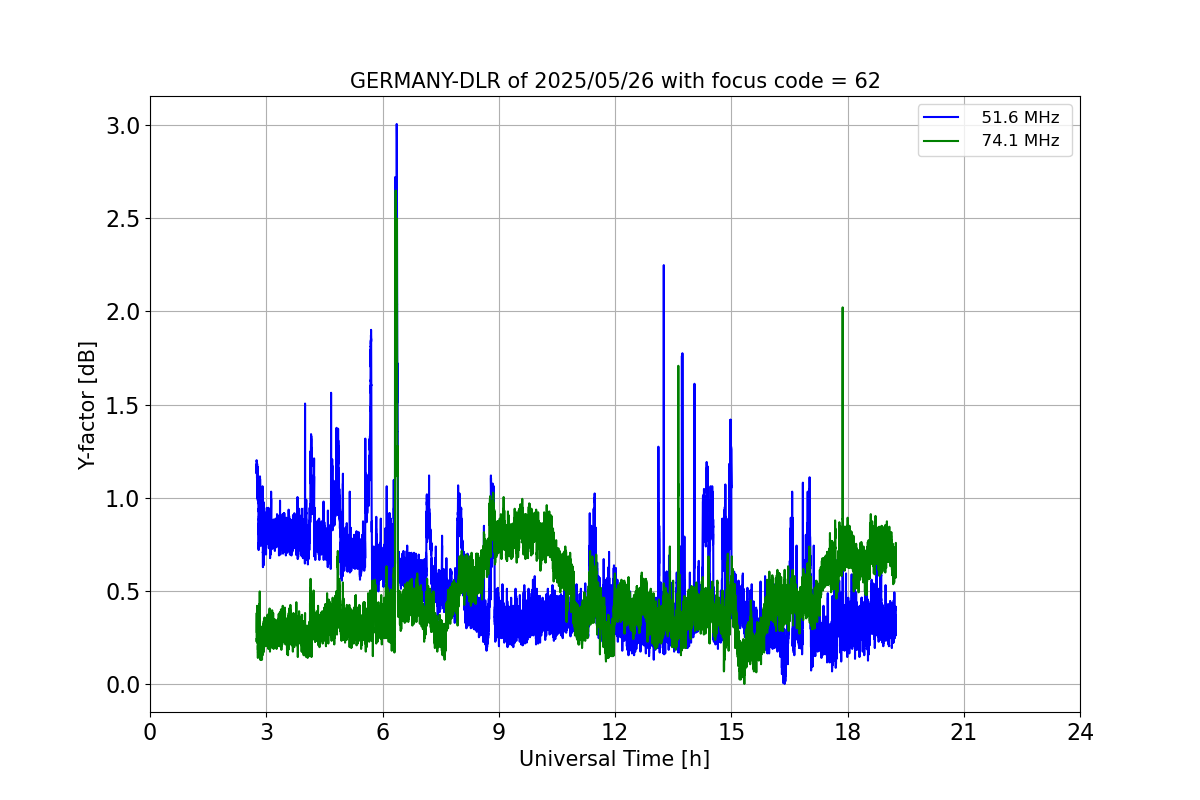This screenshot has height=800, width=1200.
Task: Click the x-axis tick label 3
Action: [266, 732]
